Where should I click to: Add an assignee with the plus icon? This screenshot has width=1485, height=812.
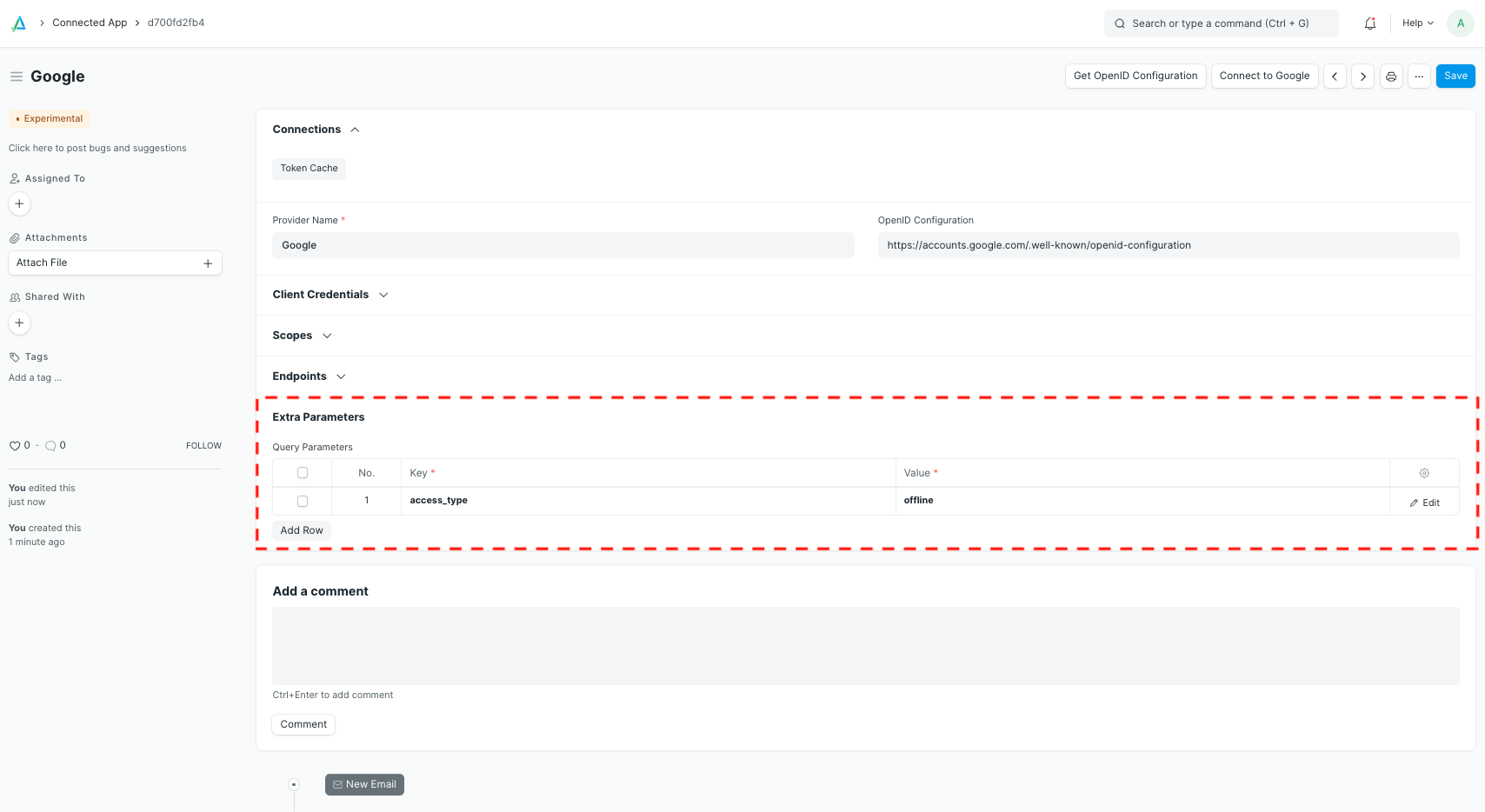(x=19, y=203)
